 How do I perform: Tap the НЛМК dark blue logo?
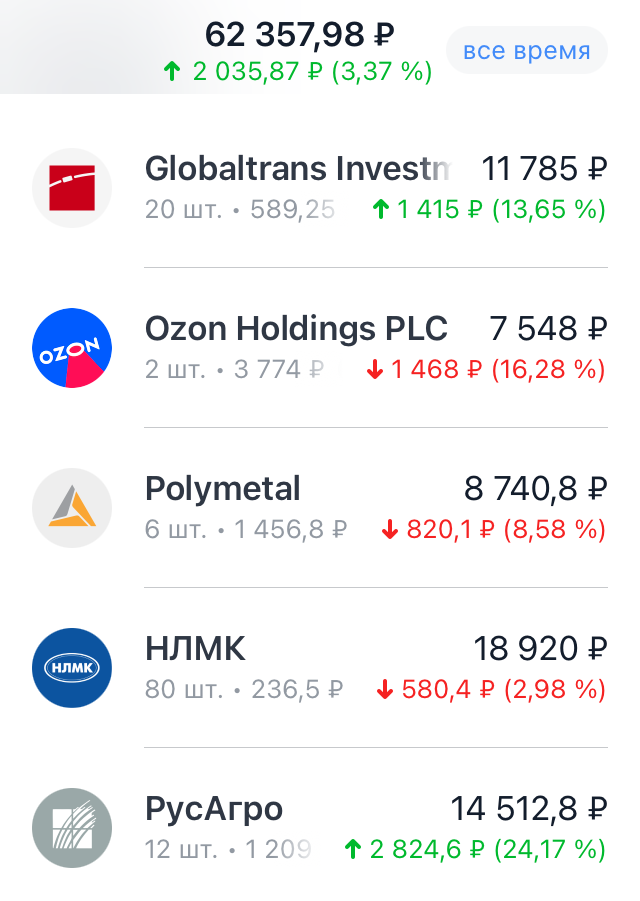coord(72,668)
